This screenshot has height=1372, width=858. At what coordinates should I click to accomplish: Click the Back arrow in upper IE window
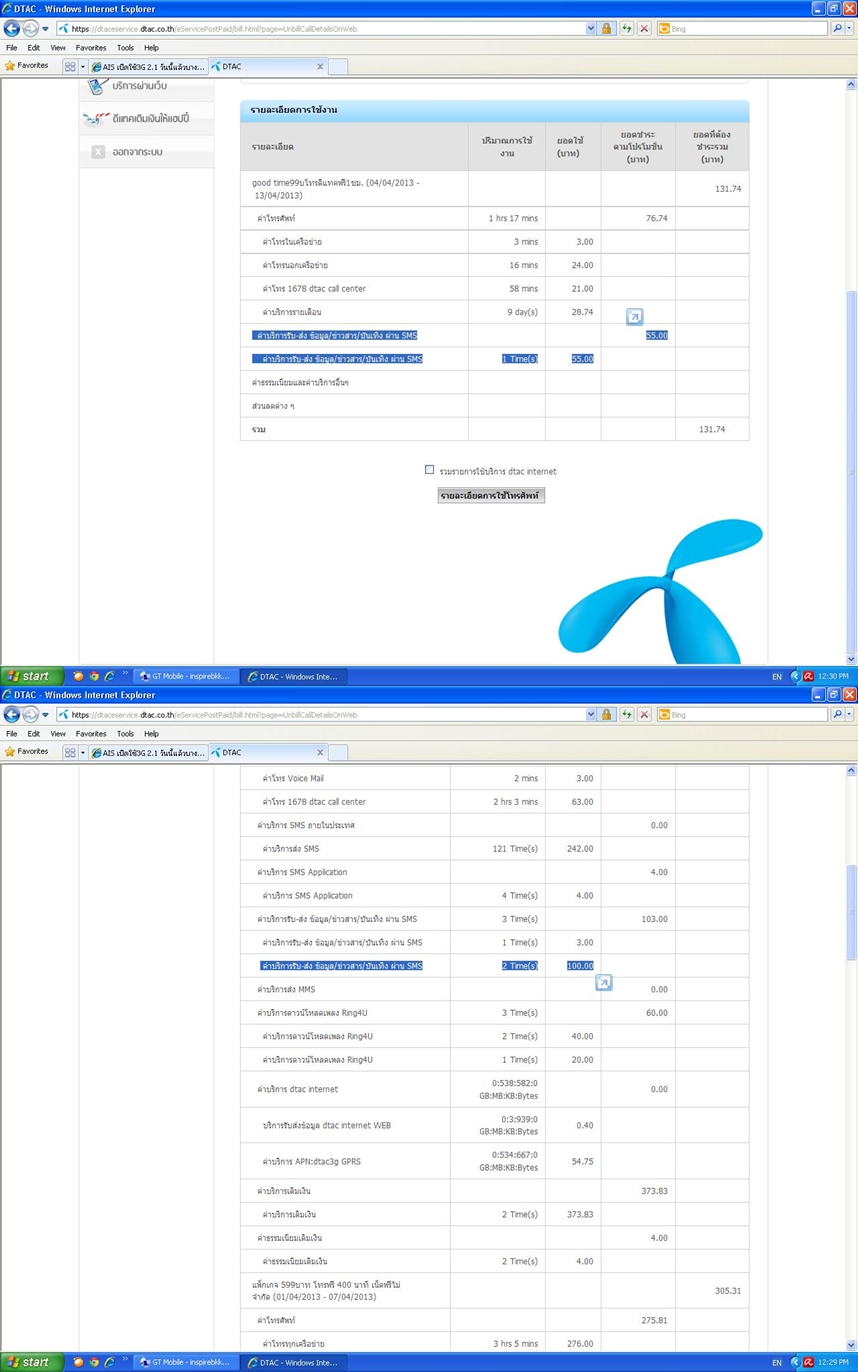(12, 29)
